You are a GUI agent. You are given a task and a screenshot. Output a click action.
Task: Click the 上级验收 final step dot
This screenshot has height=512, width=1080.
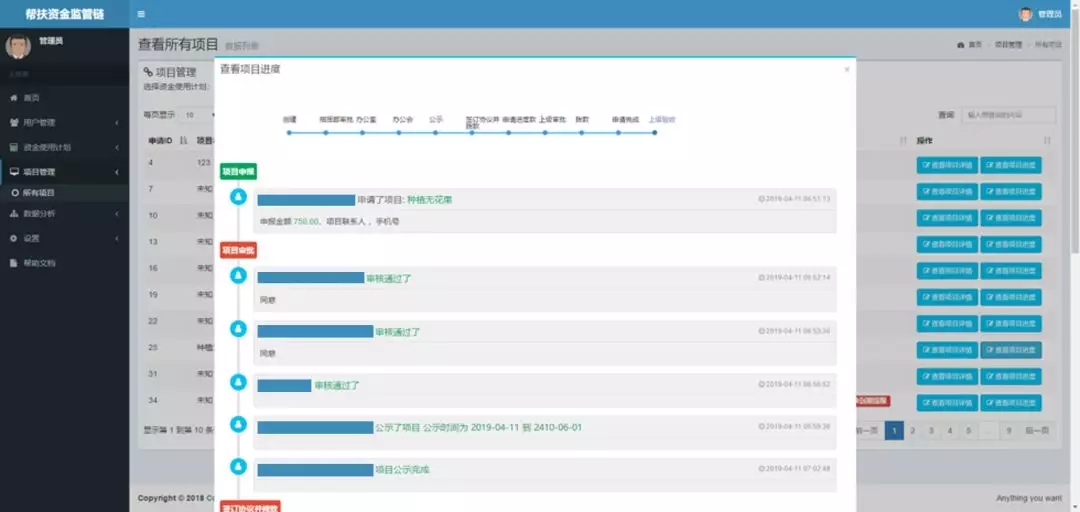(x=654, y=132)
